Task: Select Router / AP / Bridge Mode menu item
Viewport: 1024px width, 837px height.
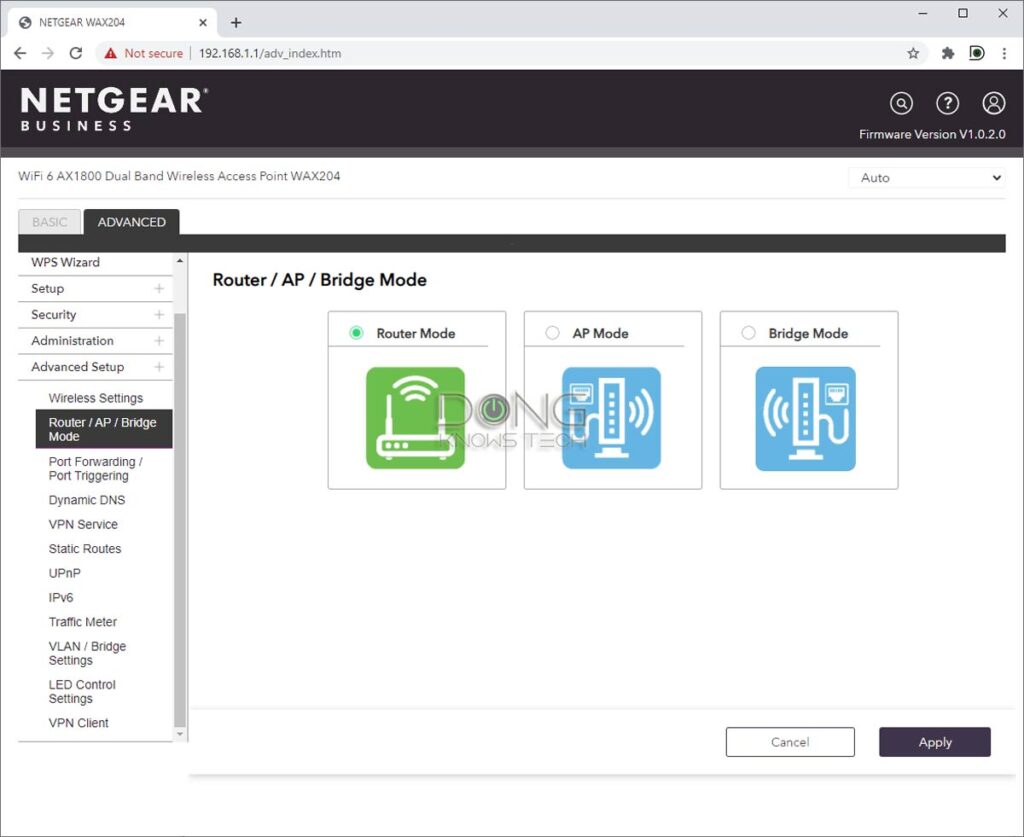Action: pos(104,429)
